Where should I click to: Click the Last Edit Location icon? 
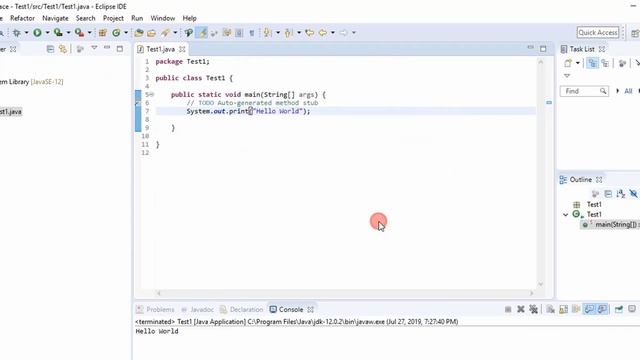coord(310,33)
